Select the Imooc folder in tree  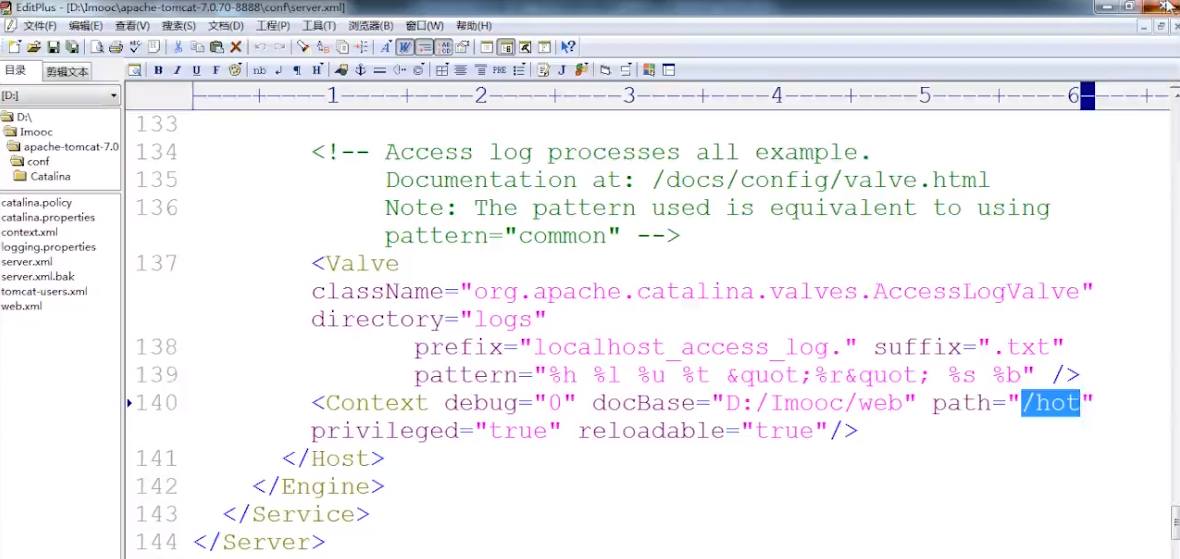[x=35, y=132]
